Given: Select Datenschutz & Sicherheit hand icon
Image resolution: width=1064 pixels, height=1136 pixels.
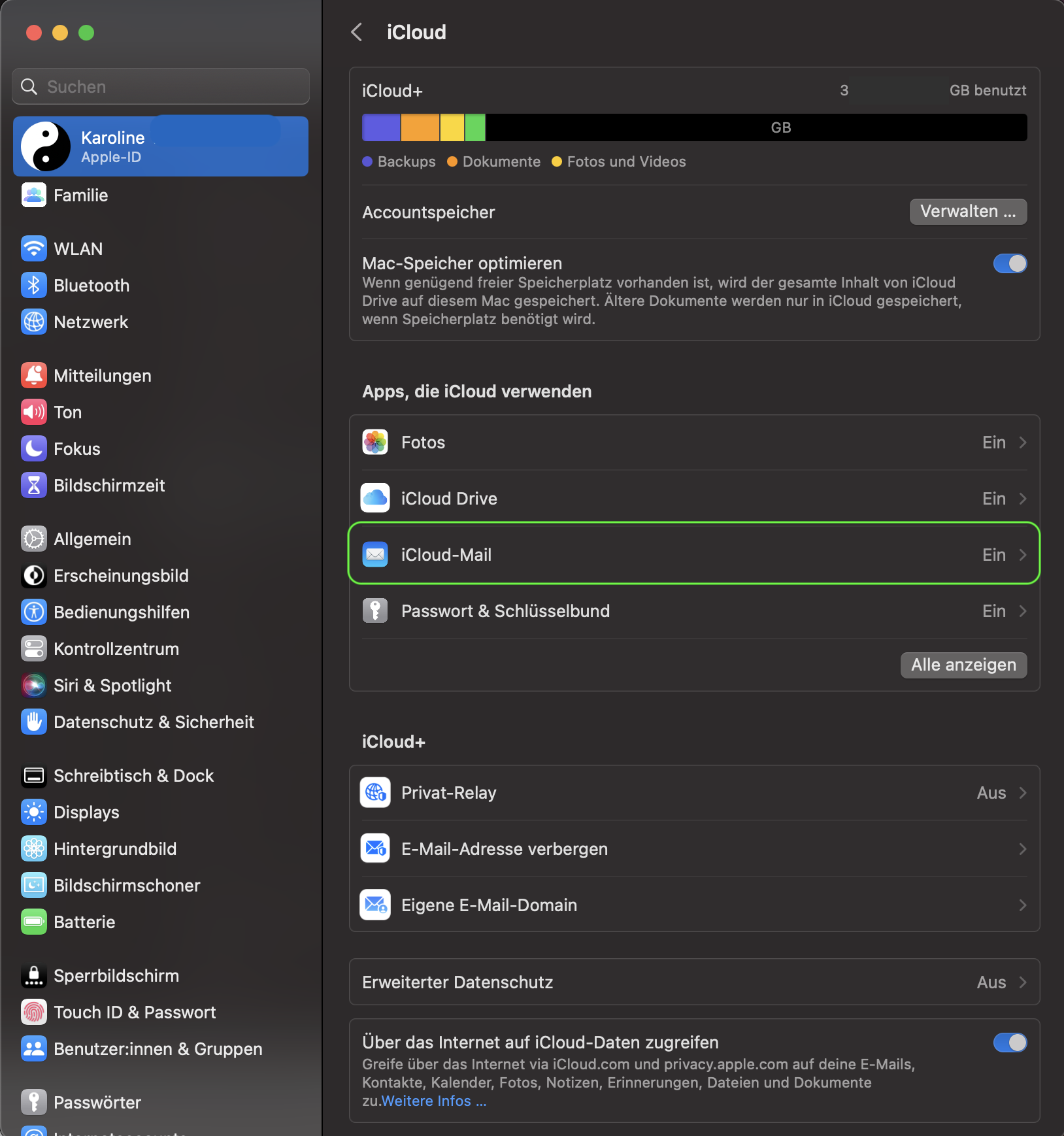Looking at the screenshot, I should pyautogui.click(x=34, y=722).
